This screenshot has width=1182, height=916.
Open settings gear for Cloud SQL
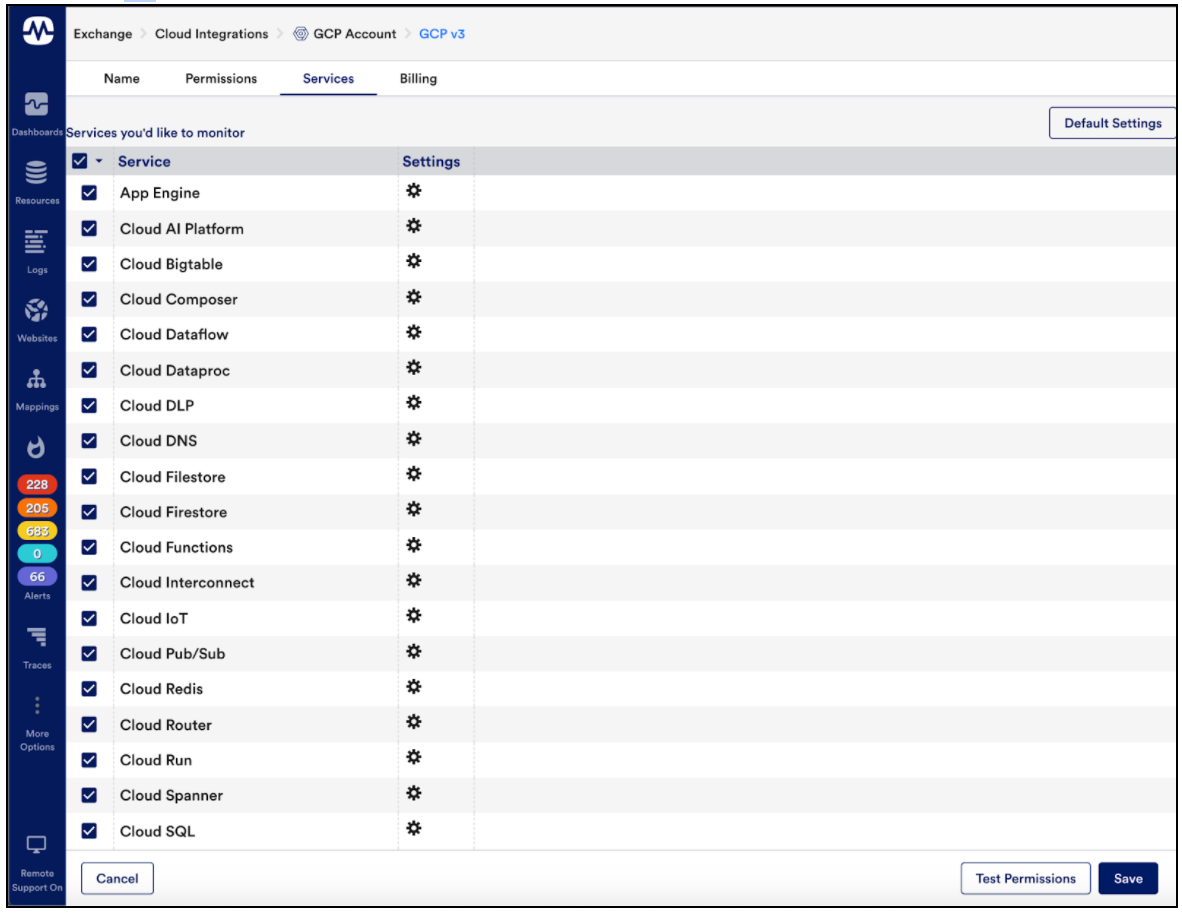coord(414,830)
